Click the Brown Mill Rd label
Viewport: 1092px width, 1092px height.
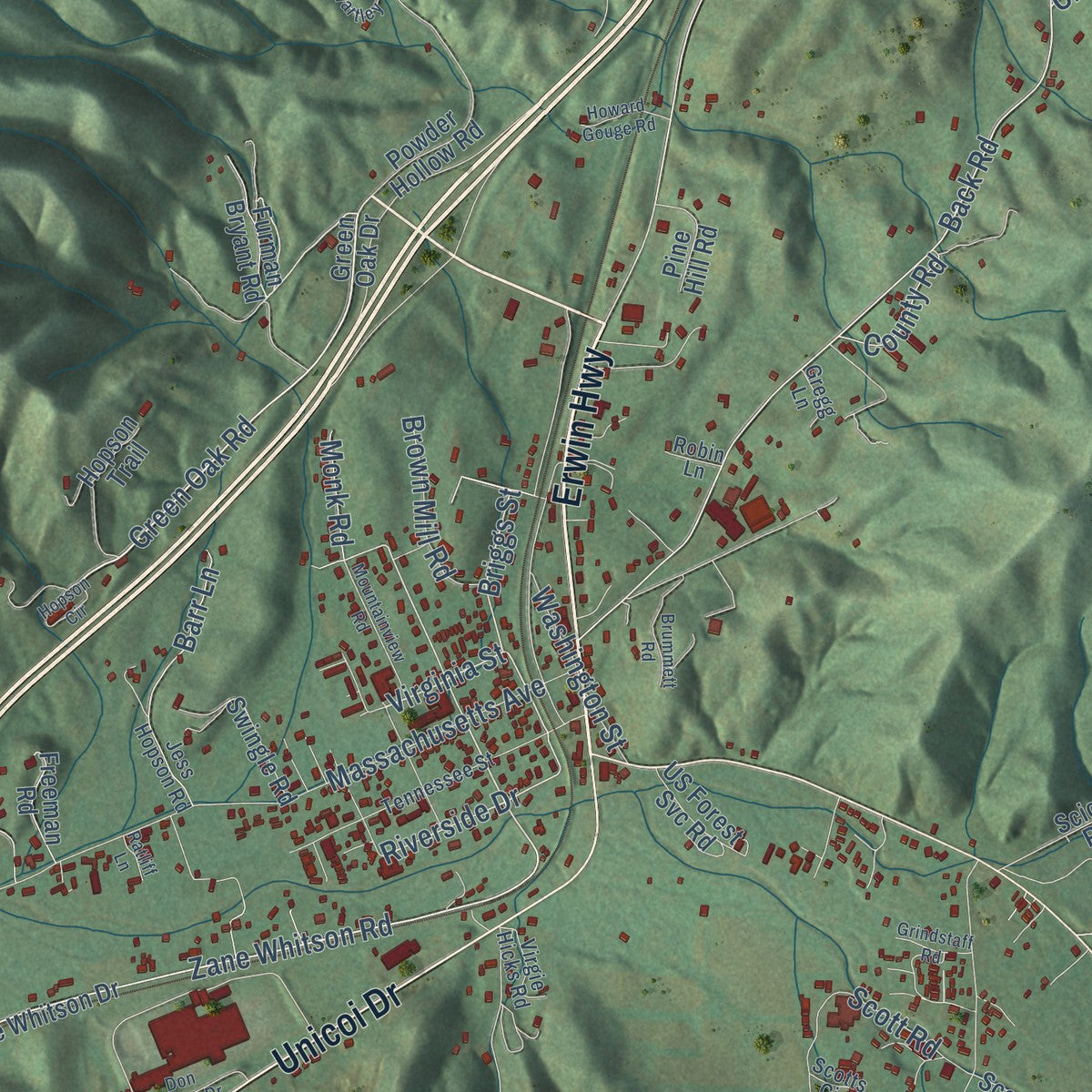[x=428, y=500]
